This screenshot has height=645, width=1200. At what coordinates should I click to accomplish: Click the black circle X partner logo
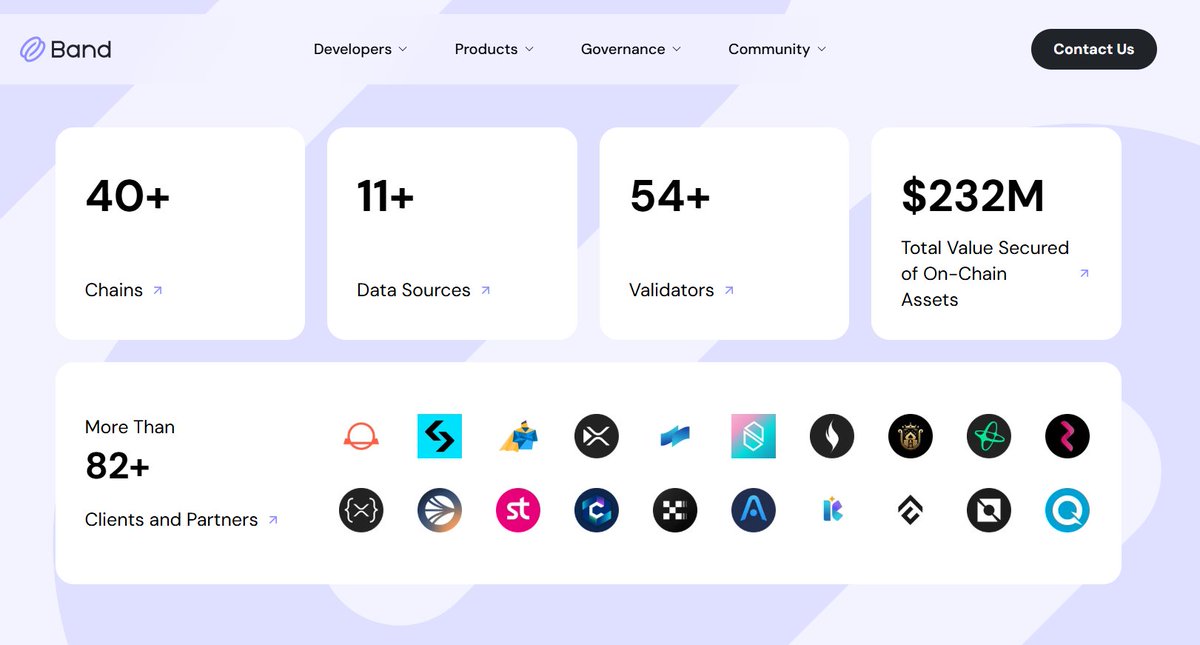click(x=597, y=436)
